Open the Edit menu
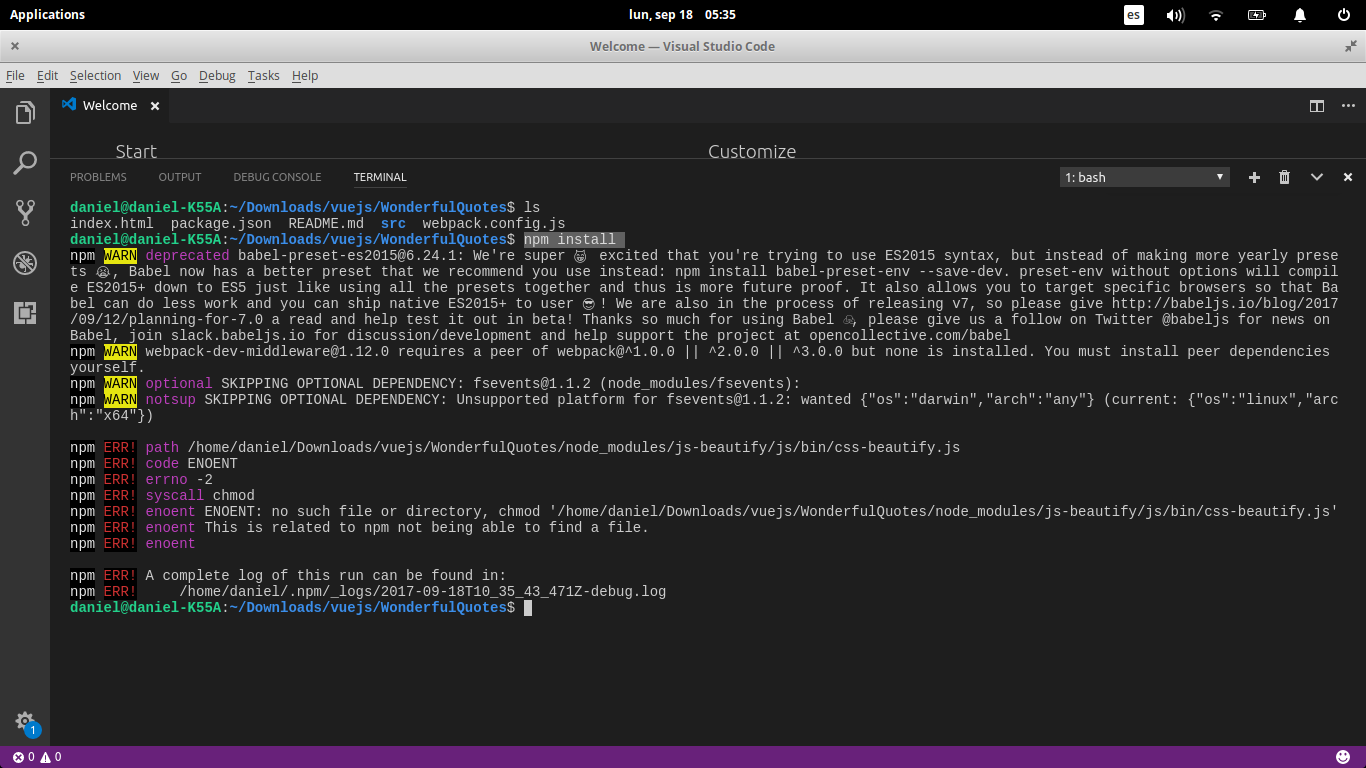Screen dimensions: 1366x768 pos(47,75)
